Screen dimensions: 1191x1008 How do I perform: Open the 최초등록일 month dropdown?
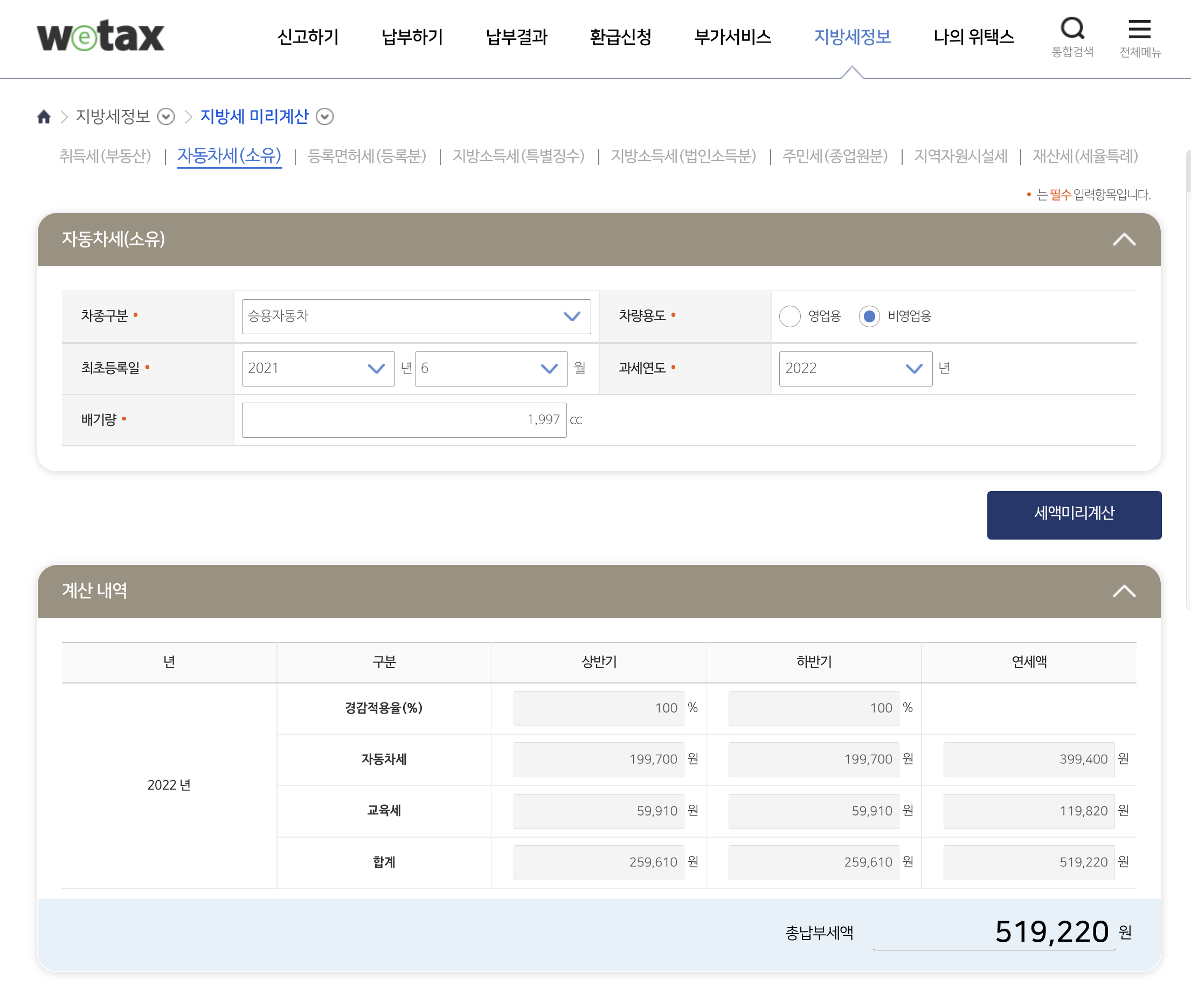(x=490, y=369)
